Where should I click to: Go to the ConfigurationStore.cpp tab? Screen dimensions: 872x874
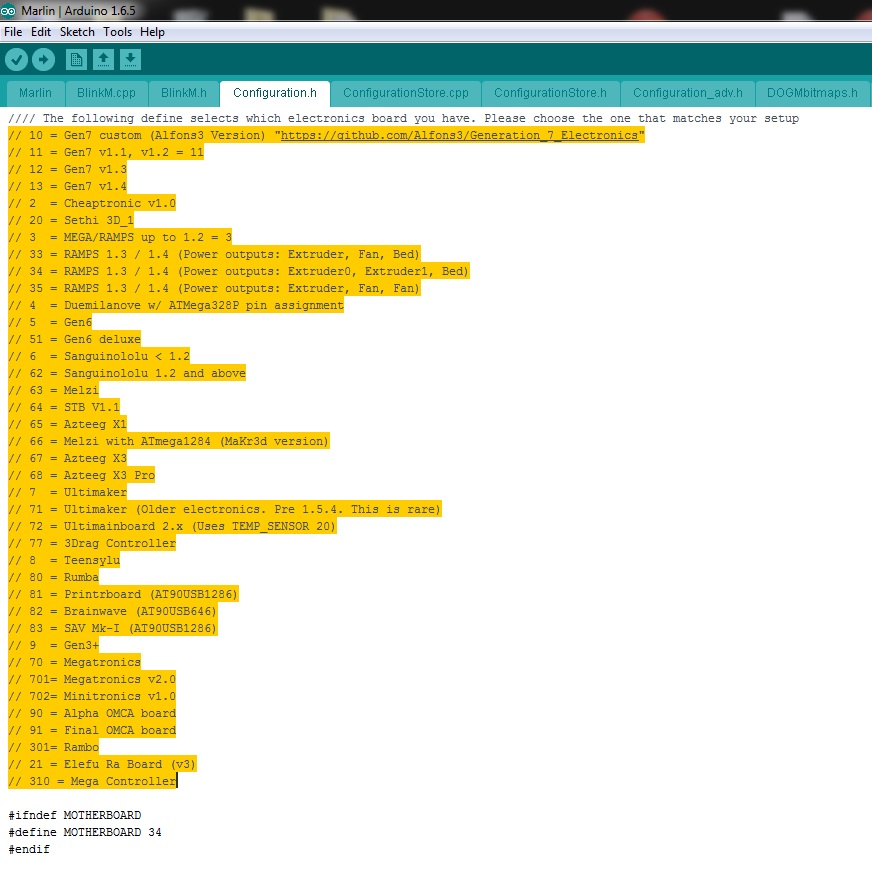coord(405,93)
